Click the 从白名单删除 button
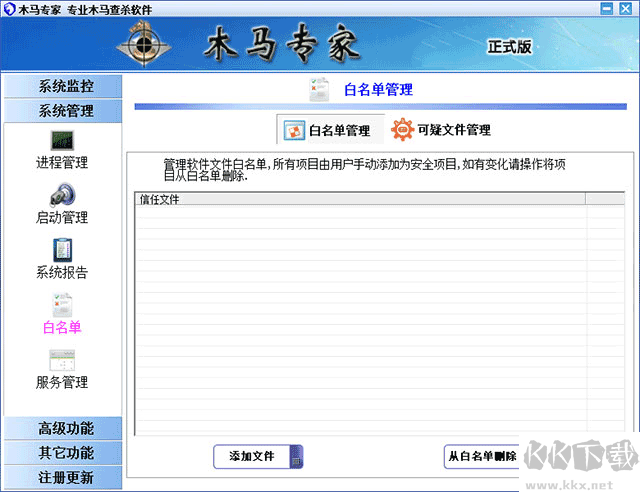 (482, 456)
